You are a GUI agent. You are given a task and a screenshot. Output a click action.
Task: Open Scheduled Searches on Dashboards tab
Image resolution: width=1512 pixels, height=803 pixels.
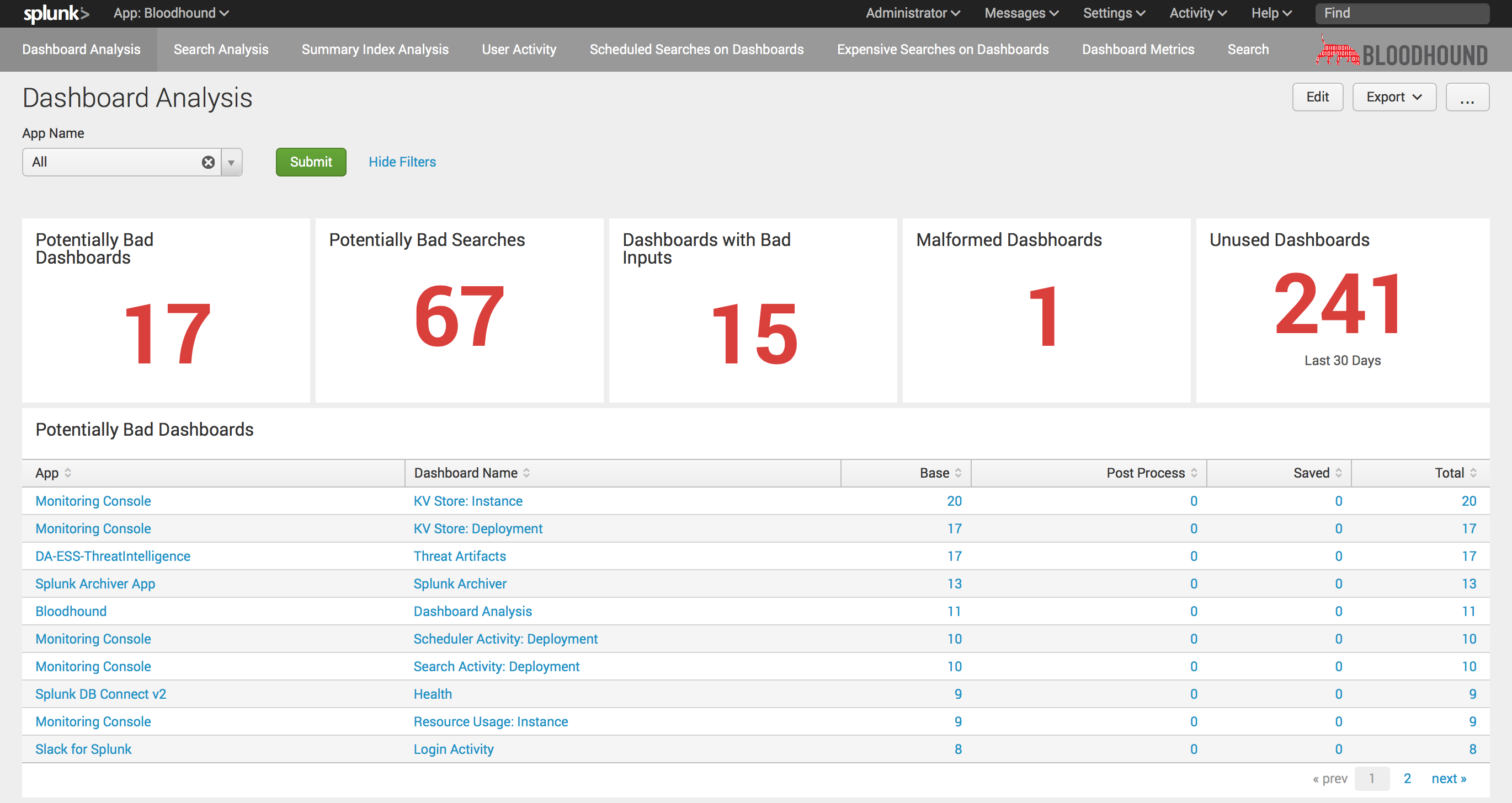click(697, 50)
